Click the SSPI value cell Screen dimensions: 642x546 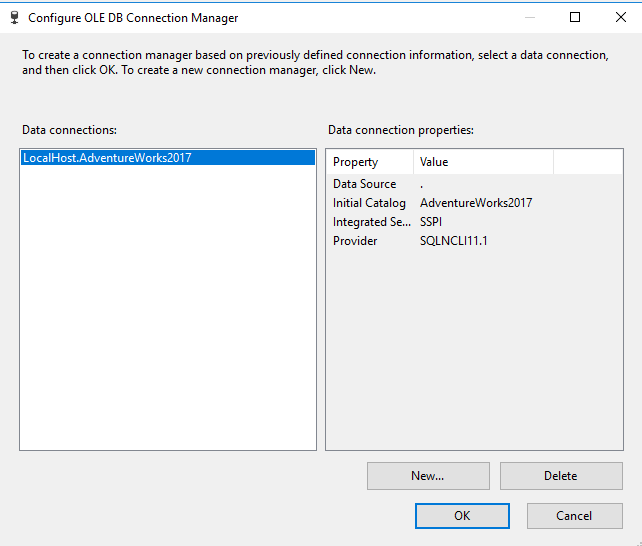[x=431, y=222]
